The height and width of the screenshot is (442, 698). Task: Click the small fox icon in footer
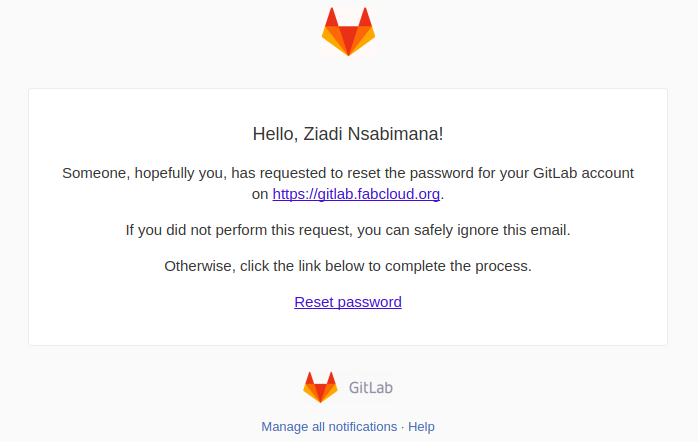(x=320, y=387)
